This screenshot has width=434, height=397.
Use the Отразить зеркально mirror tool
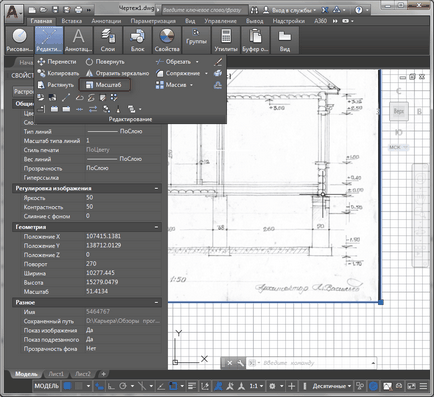click(x=117, y=73)
